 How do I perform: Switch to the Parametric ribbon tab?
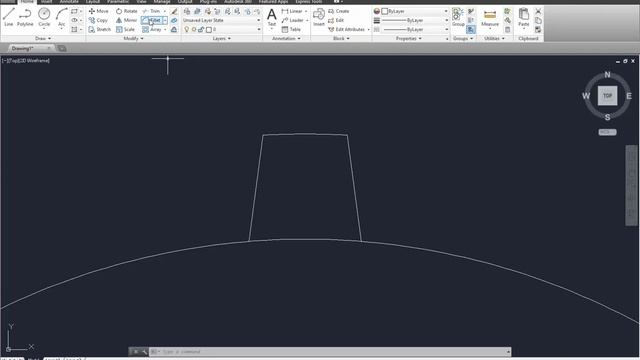[118, 2]
